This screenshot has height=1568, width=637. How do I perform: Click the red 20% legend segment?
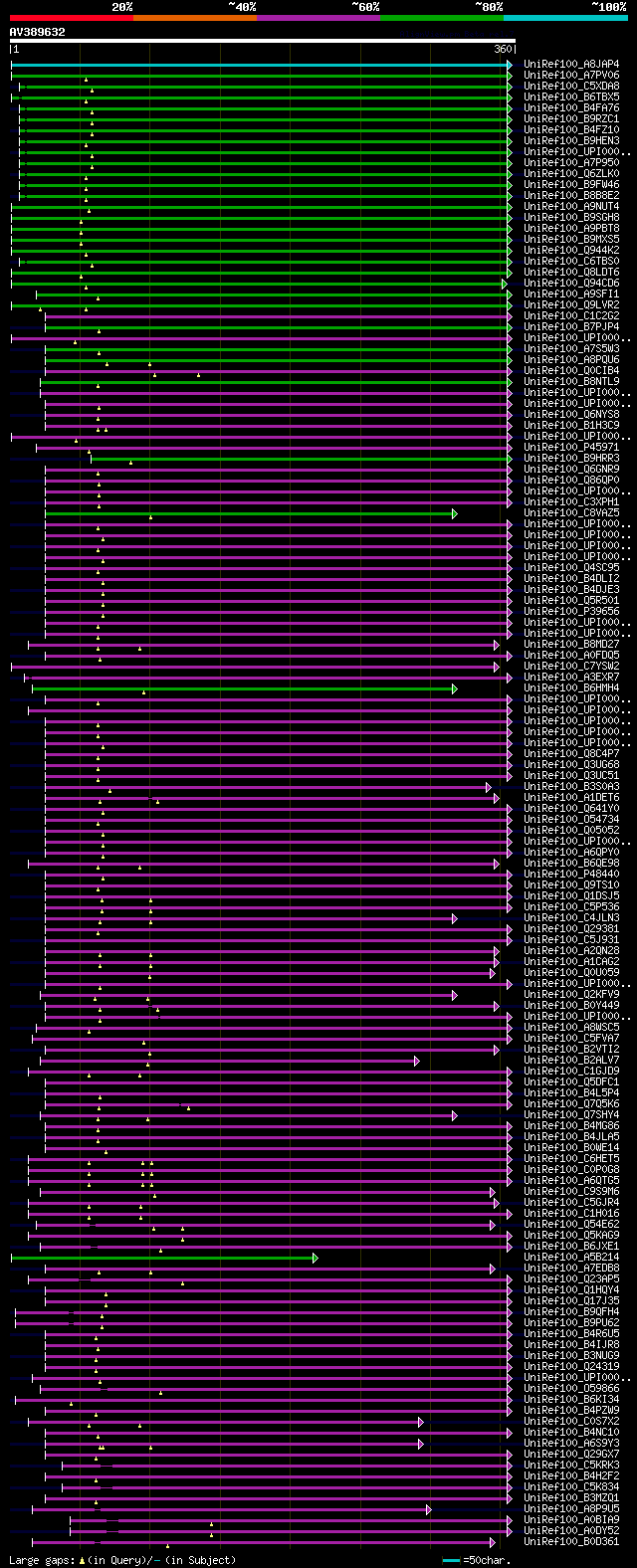(71, 17)
